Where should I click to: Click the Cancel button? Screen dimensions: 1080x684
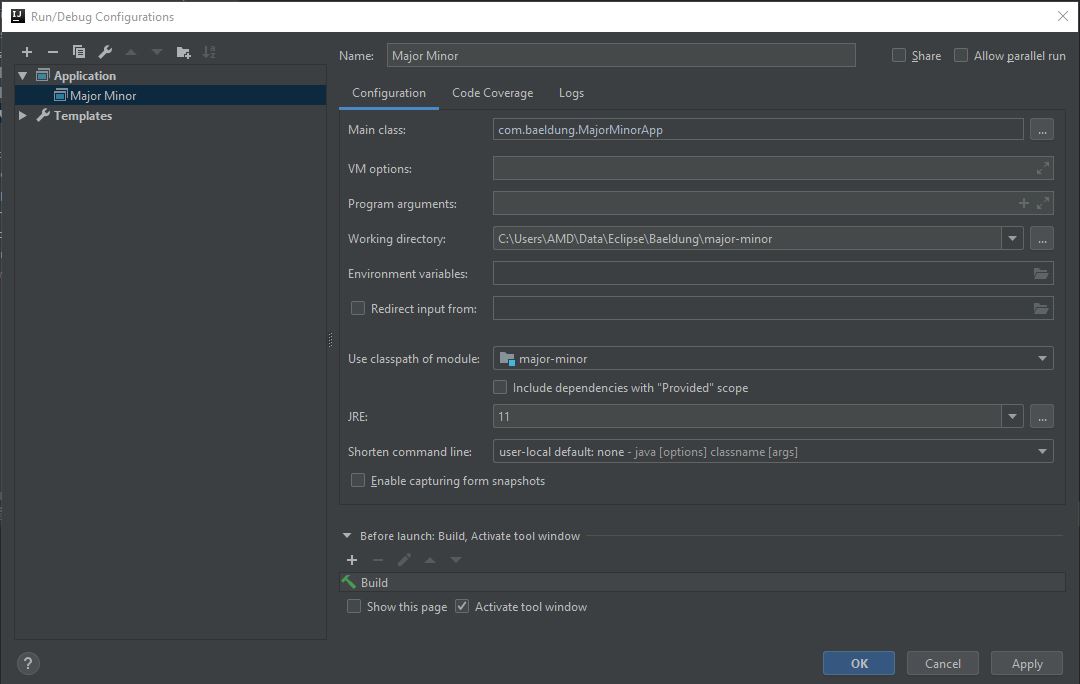943,663
